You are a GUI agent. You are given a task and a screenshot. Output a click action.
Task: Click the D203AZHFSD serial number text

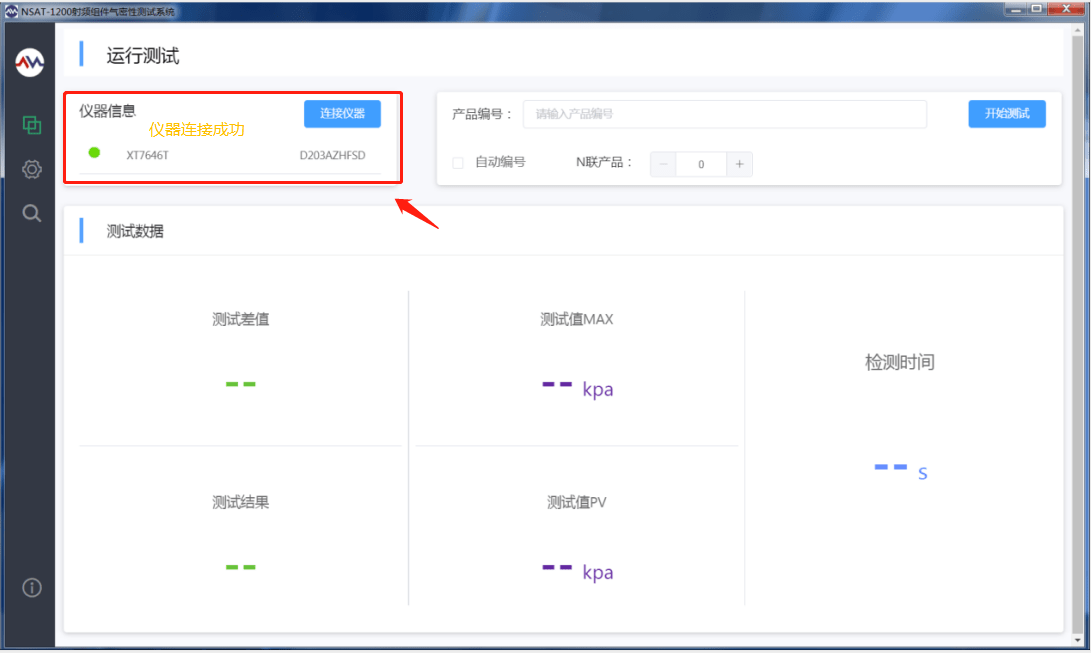point(332,156)
